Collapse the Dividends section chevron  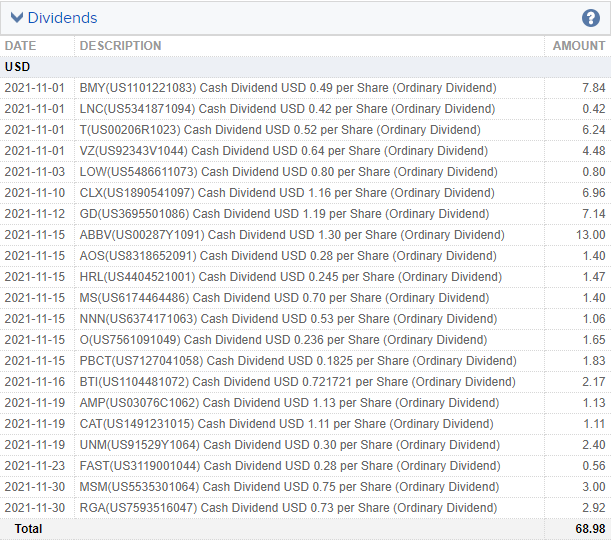tap(17, 18)
